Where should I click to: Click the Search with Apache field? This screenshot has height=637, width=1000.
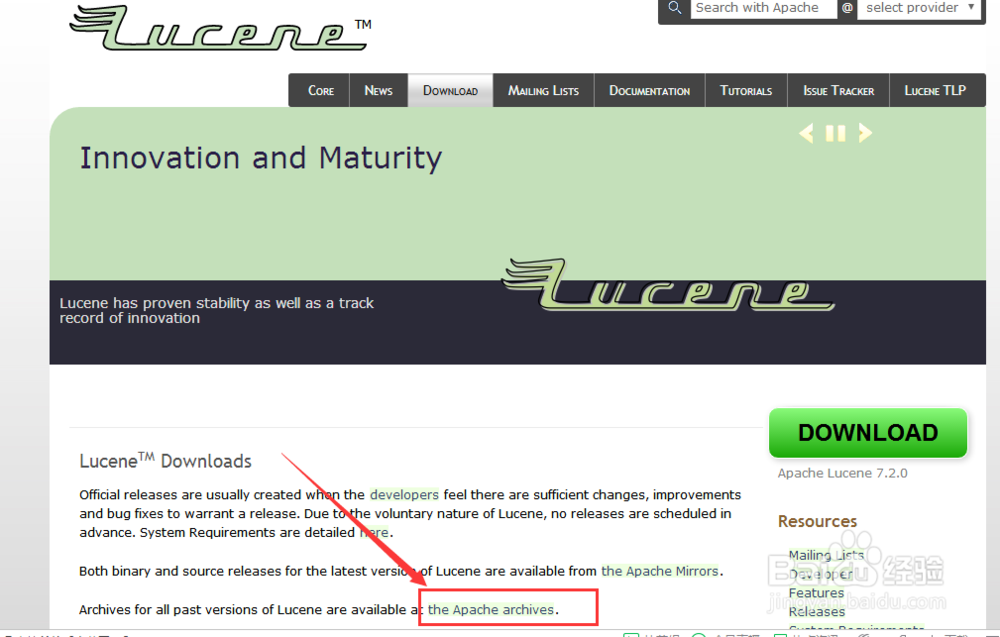pyautogui.click(x=763, y=8)
